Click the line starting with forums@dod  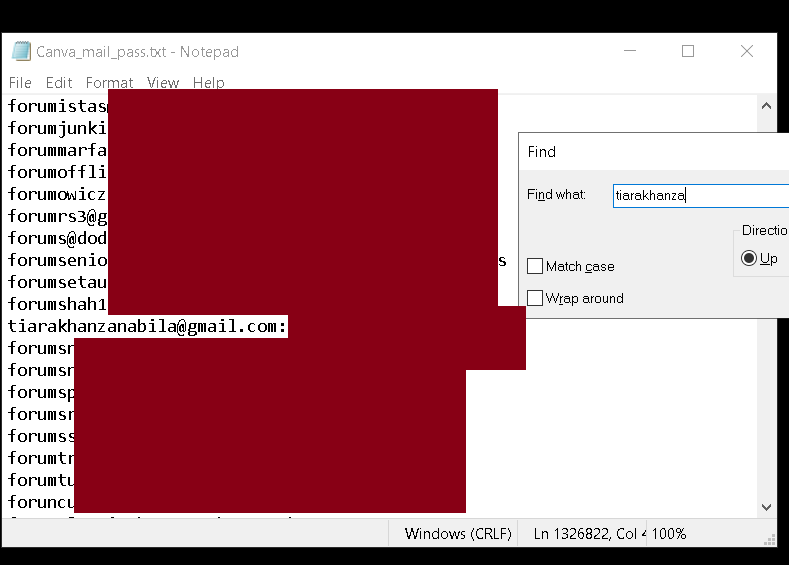57,238
